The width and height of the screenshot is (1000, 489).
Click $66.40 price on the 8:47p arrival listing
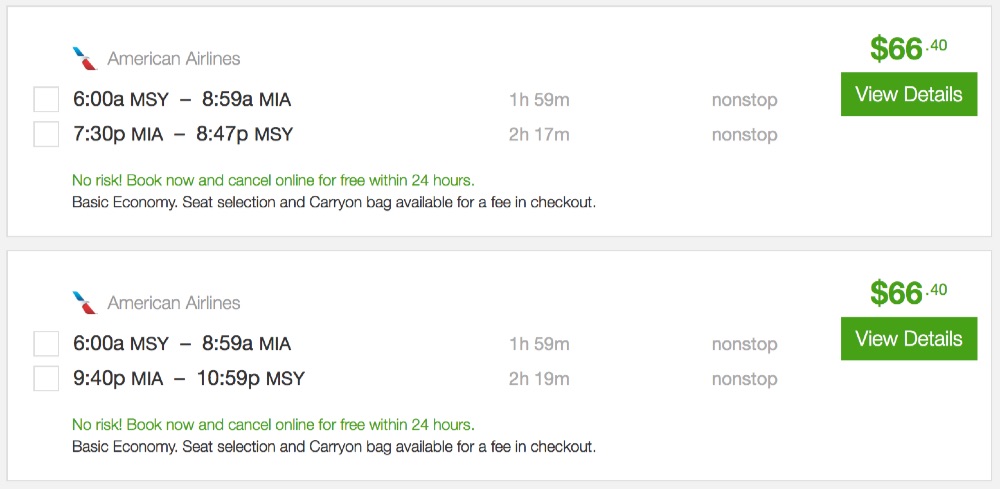pyautogui.click(x=907, y=48)
